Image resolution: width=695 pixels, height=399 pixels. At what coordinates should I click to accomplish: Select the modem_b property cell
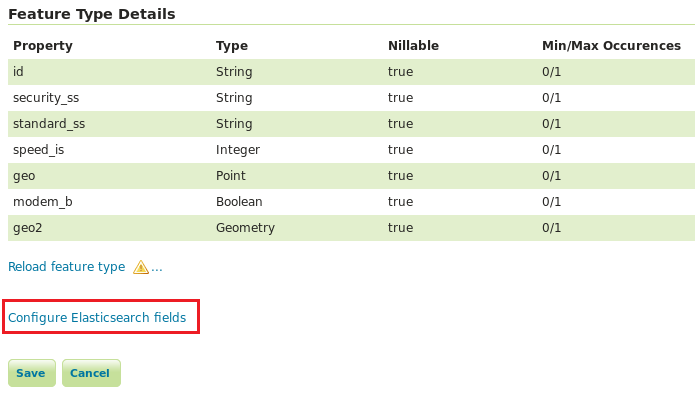point(43,202)
